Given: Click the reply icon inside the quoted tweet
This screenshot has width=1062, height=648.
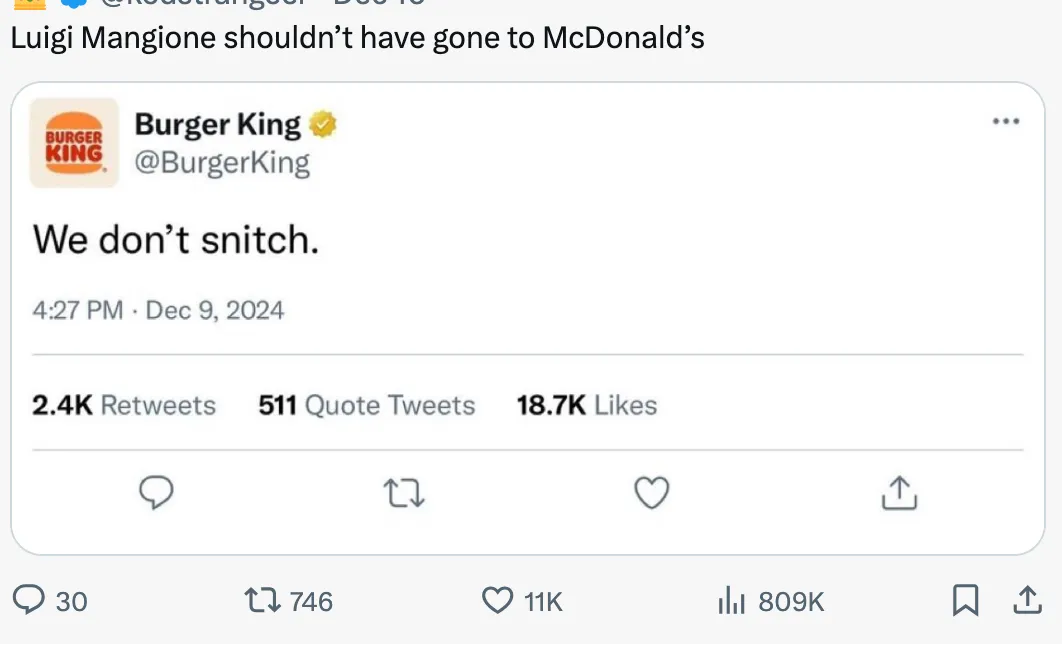Looking at the screenshot, I should point(153,493).
